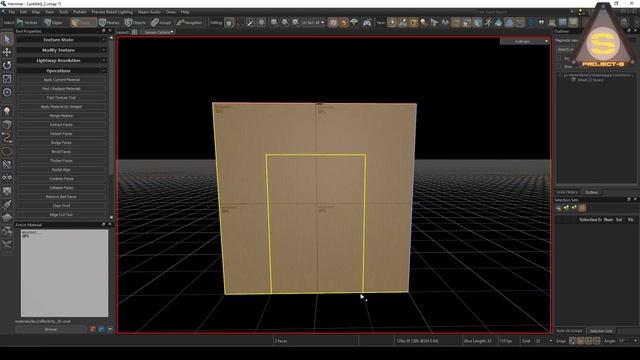Click Extract Faces button

coord(62,124)
